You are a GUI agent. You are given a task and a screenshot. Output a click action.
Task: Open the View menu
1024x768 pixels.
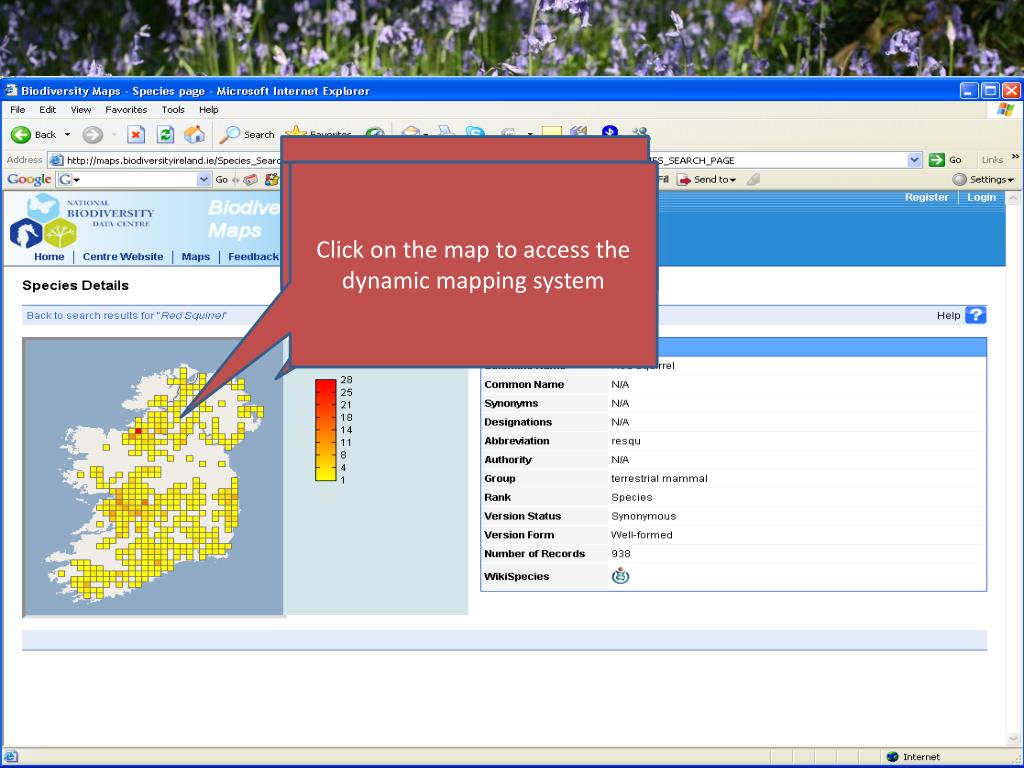pos(81,110)
